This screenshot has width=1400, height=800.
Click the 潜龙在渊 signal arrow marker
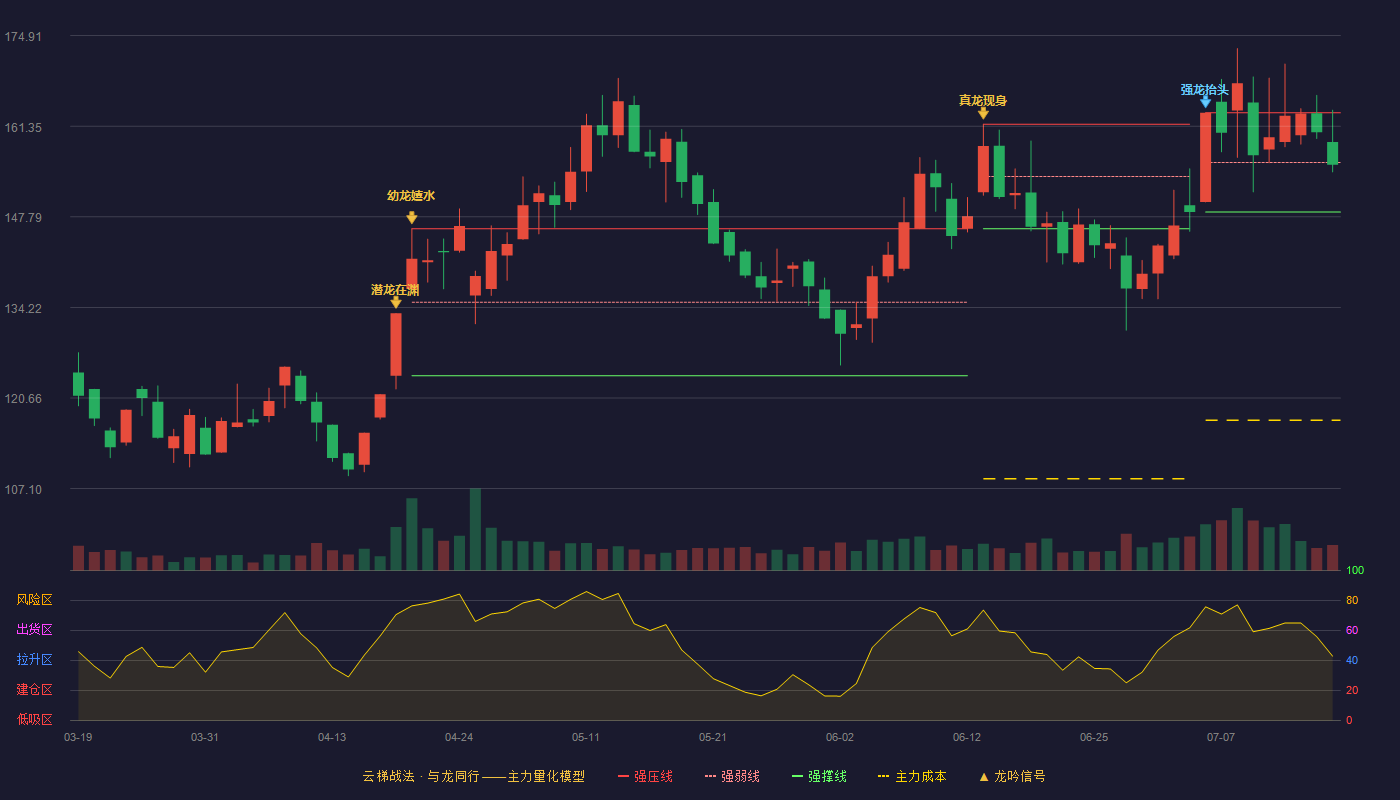tap(396, 302)
